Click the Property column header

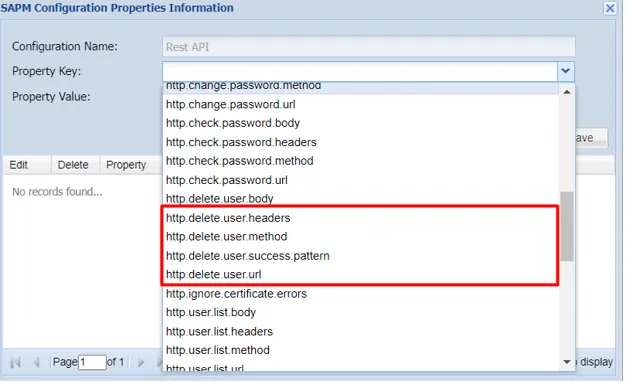click(x=131, y=165)
